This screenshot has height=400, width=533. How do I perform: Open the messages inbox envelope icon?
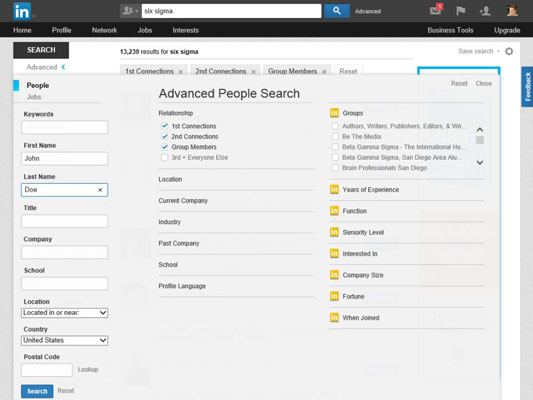pos(436,10)
